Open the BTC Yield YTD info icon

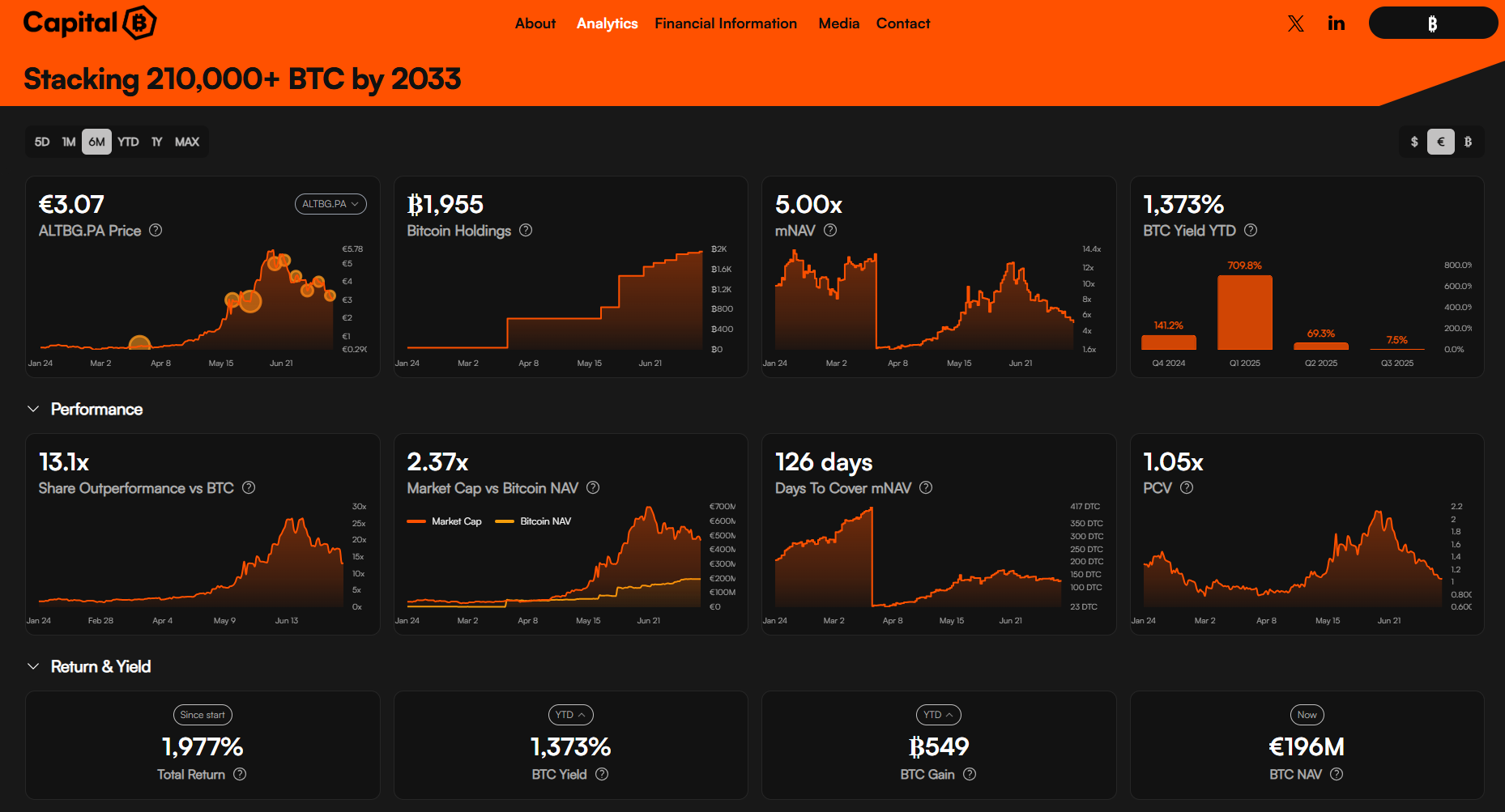coord(1250,231)
